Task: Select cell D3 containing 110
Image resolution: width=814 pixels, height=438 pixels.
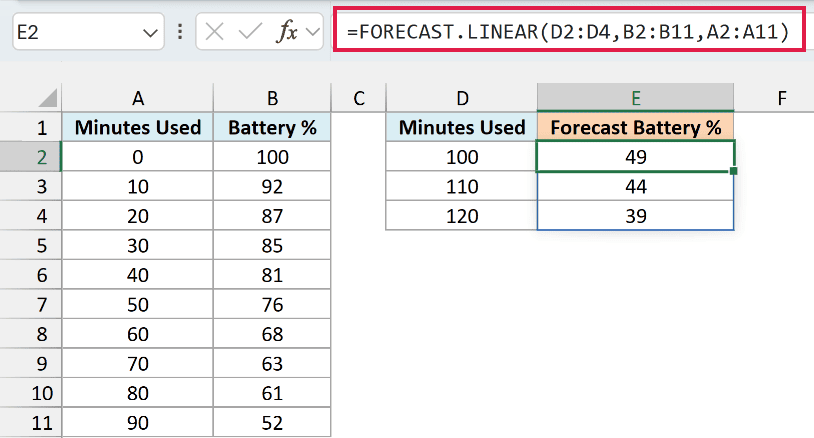Action: coord(462,186)
